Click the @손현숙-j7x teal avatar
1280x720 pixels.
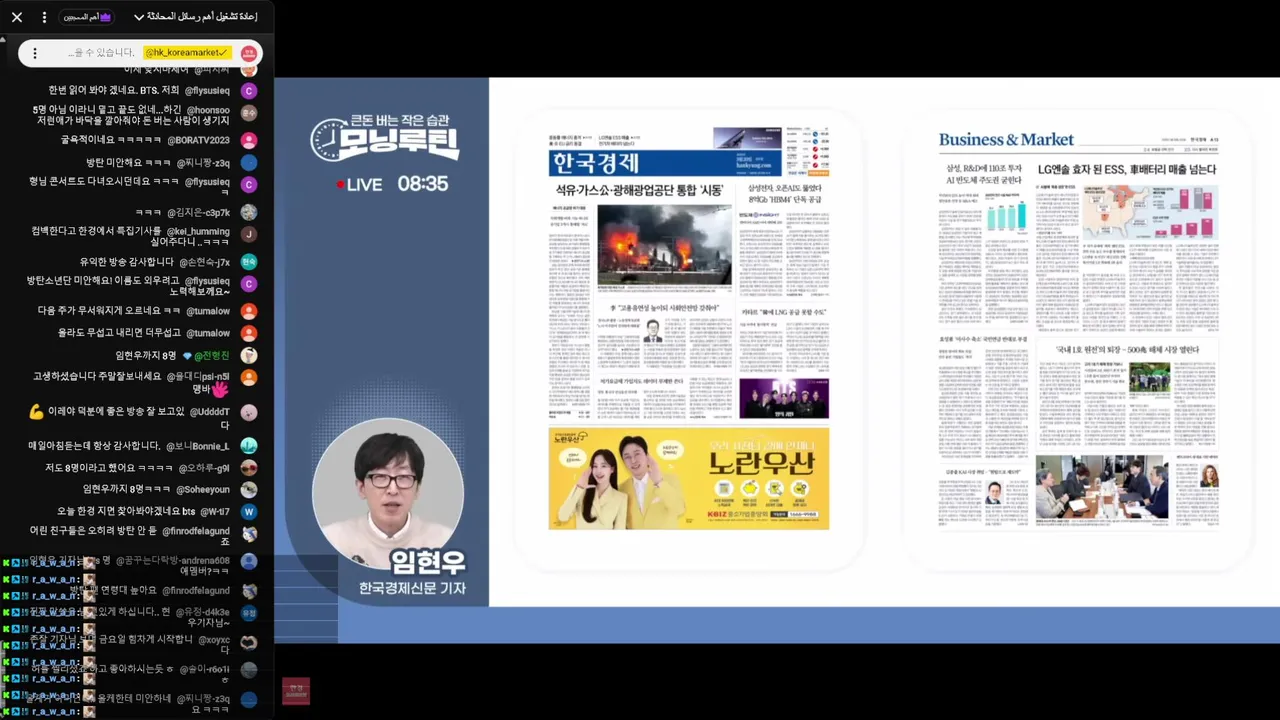pos(249,262)
